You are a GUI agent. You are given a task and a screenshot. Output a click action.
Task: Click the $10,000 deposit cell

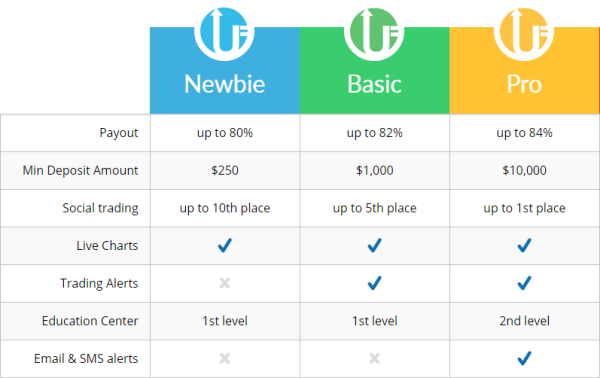point(524,170)
